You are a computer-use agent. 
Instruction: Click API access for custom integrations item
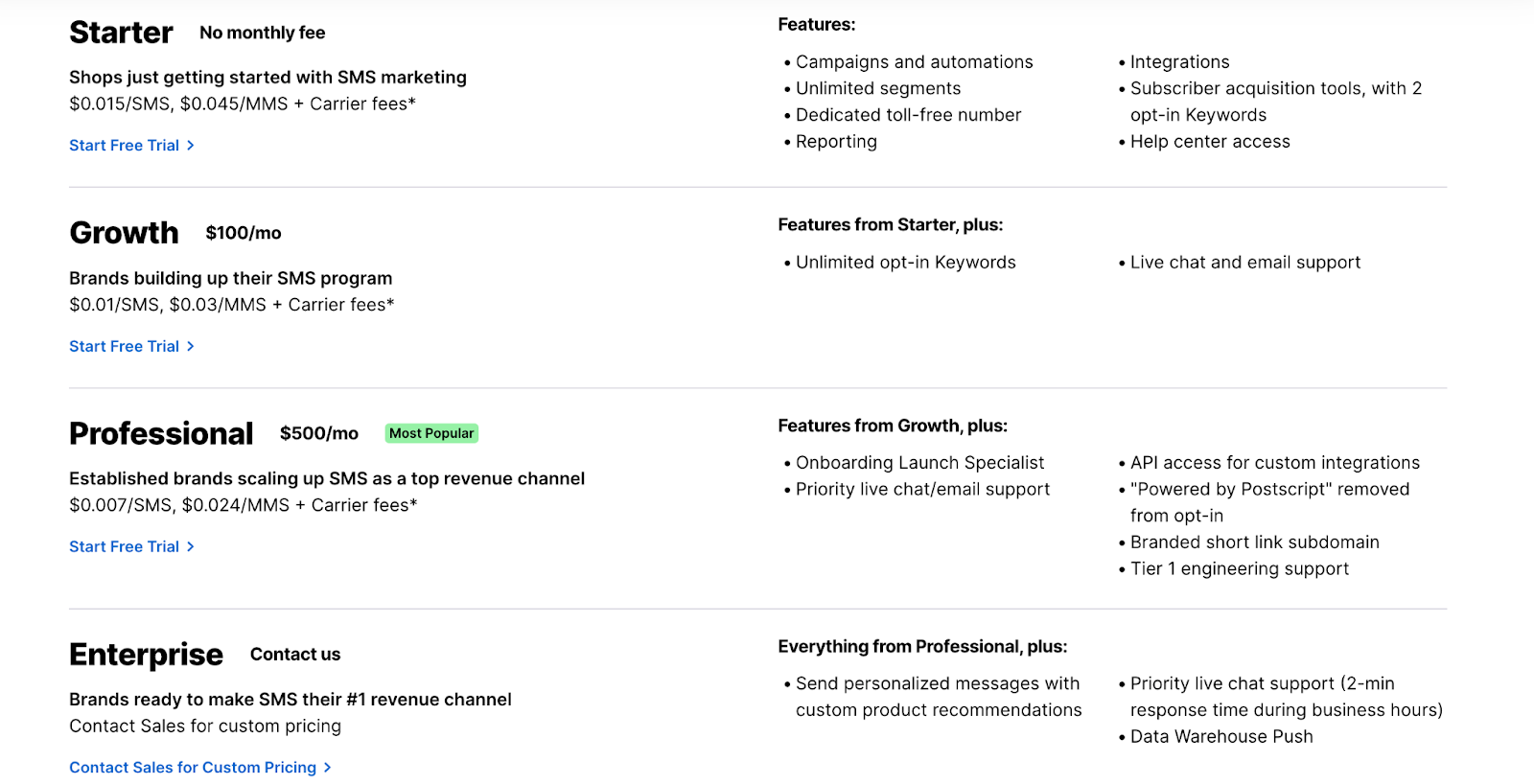tap(1274, 463)
